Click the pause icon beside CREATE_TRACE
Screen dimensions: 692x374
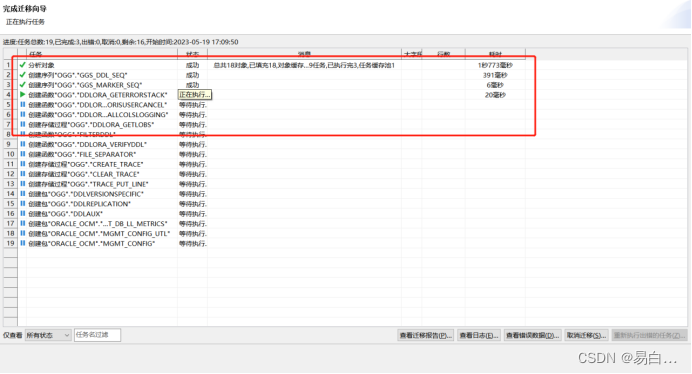pyautogui.click(x=23, y=164)
